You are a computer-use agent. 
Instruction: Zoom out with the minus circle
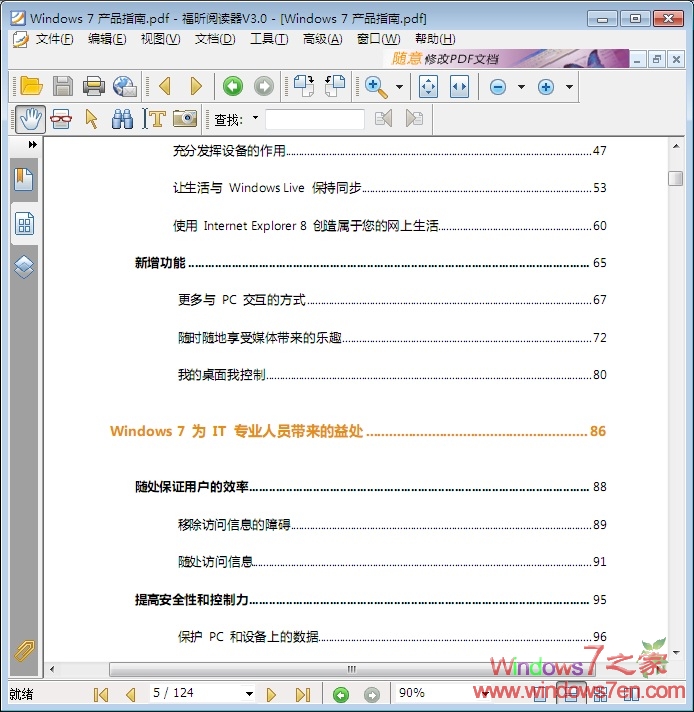pos(498,87)
